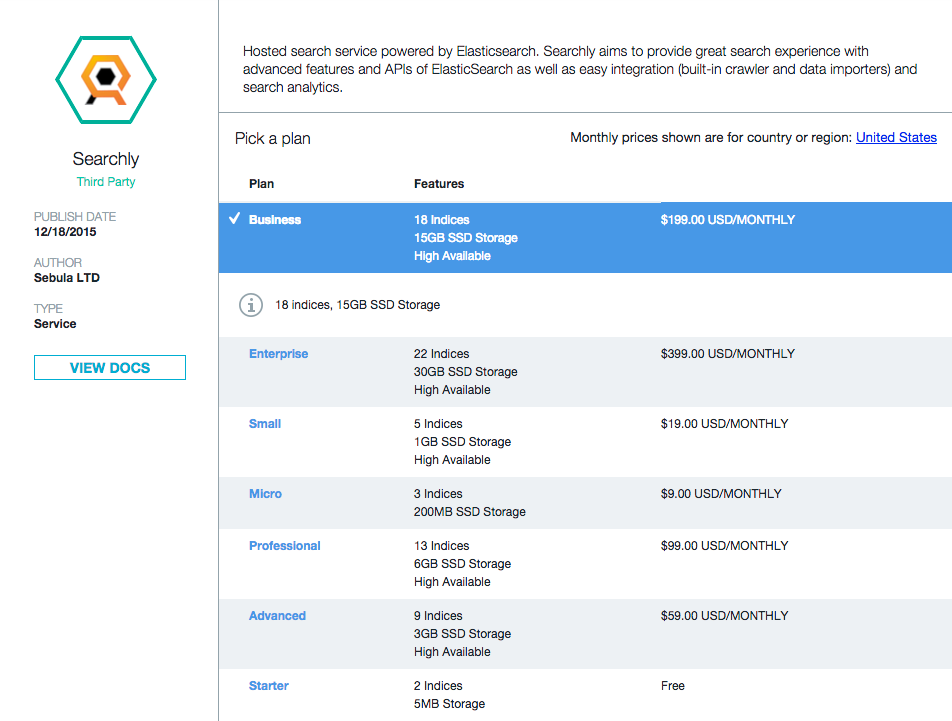Click '5 Indices' in Small row
The image size is (952, 721).
coord(438,424)
